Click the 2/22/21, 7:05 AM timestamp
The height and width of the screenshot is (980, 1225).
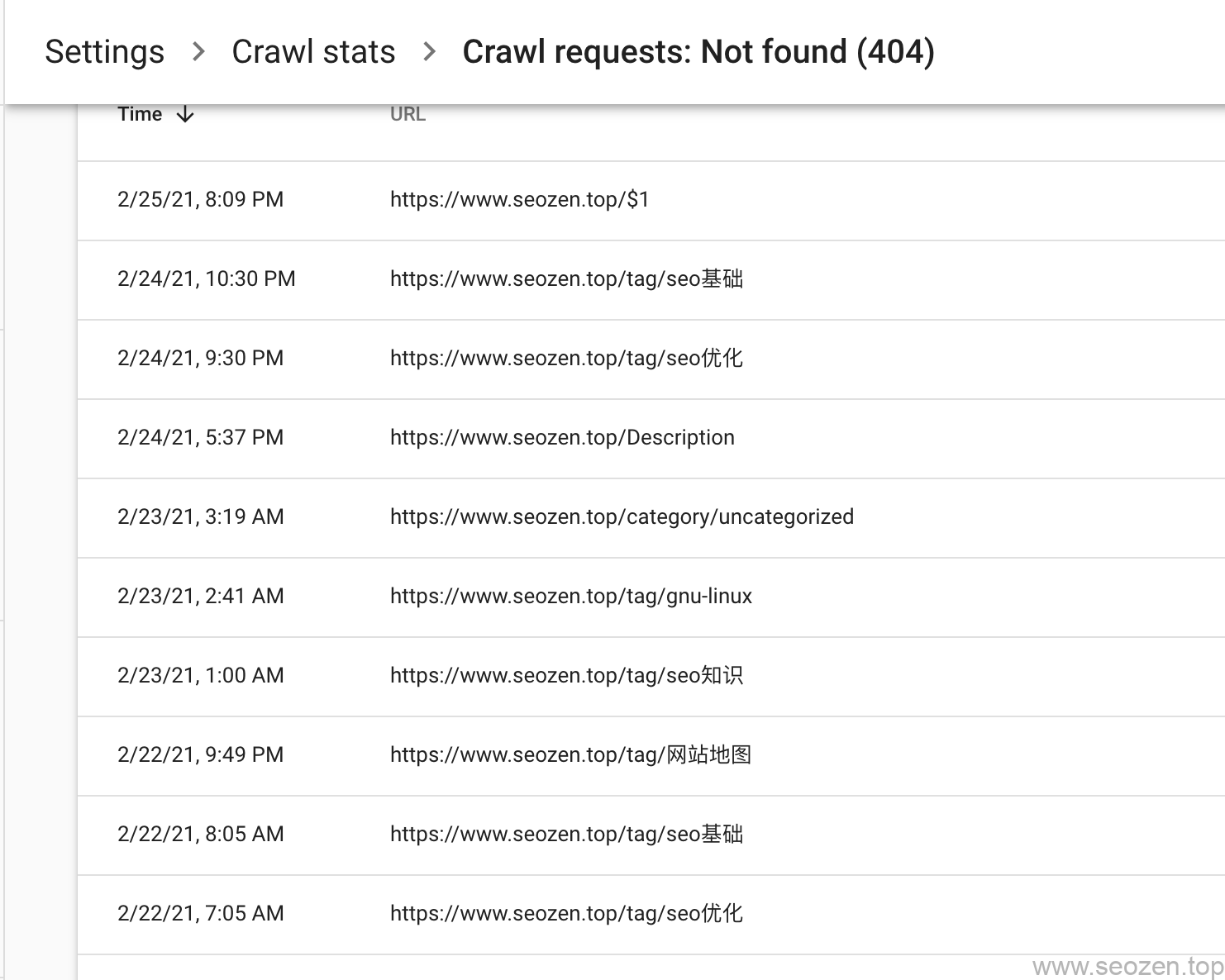(x=200, y=914)
